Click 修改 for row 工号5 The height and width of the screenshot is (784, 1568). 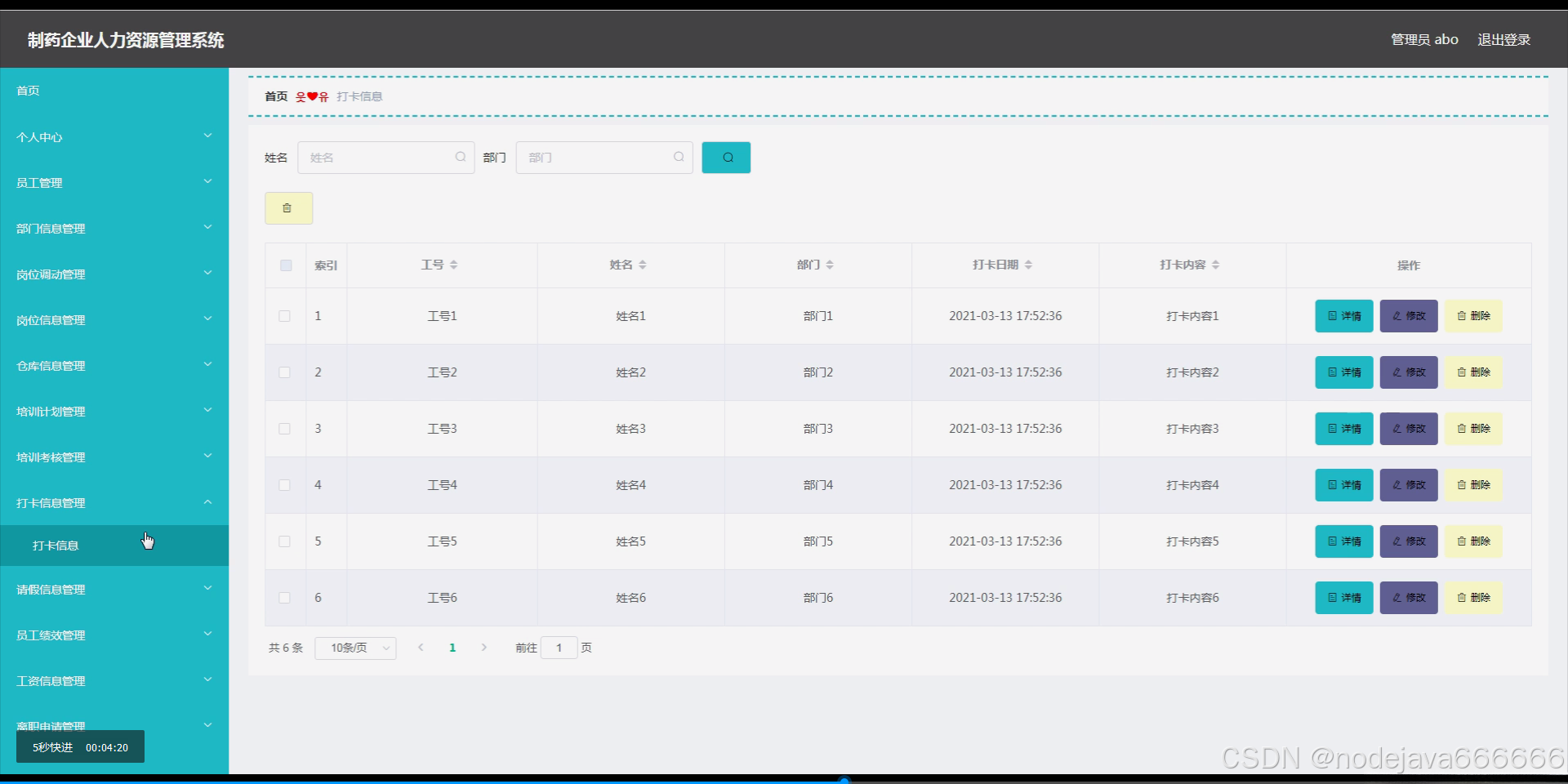(x=1409, y=541)
